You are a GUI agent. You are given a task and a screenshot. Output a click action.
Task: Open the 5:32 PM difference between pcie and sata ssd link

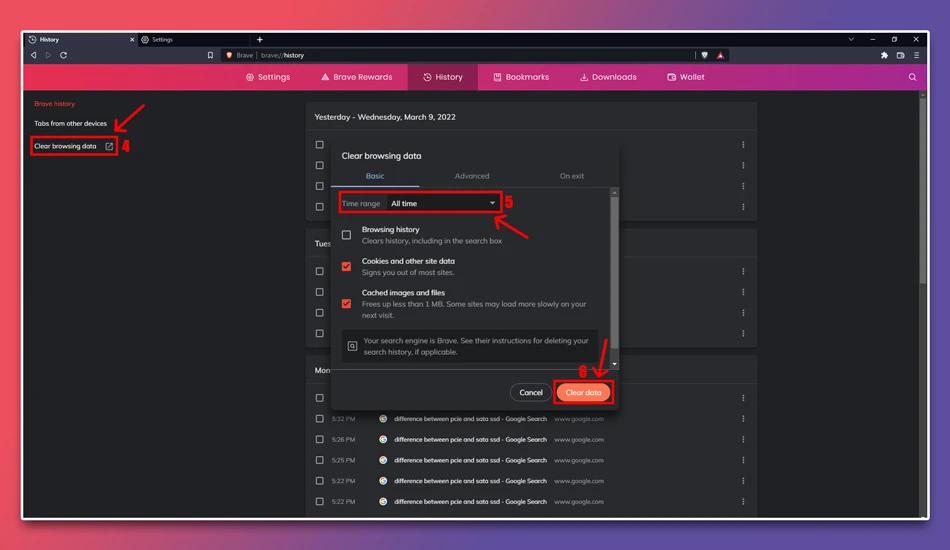pos(470,419)
